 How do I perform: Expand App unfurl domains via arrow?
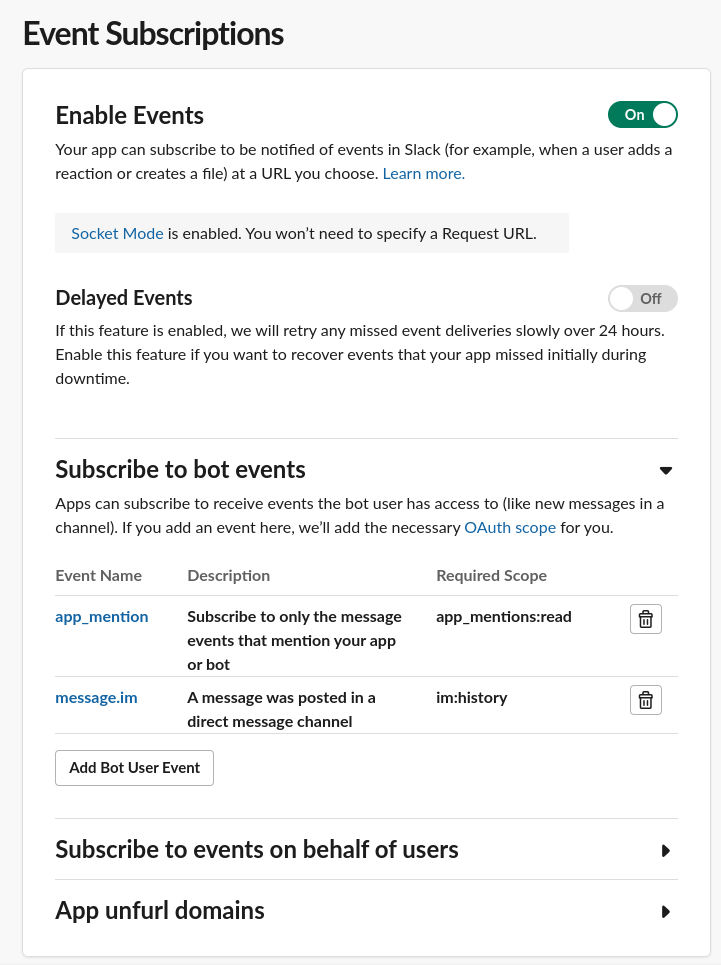tap(666, 912)
